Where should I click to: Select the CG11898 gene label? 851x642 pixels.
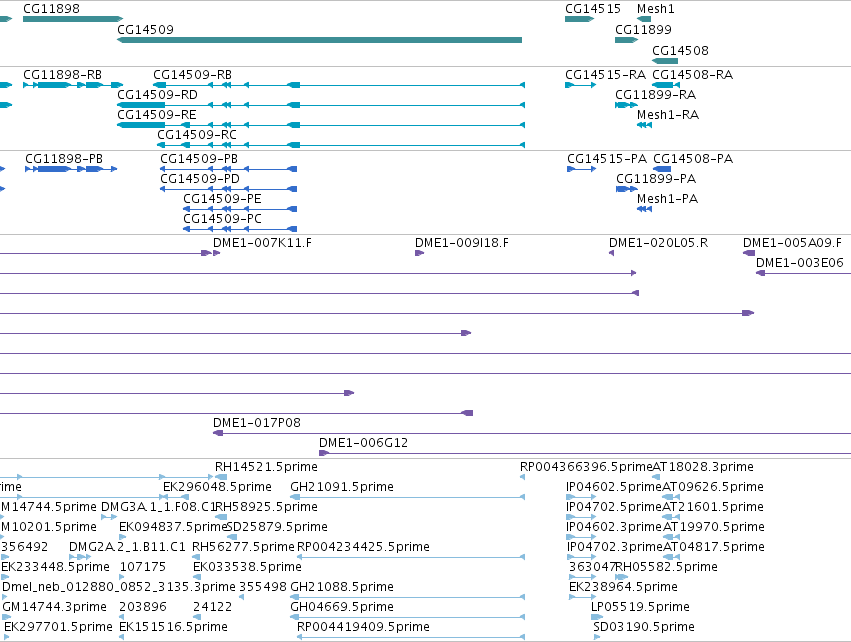pos(51,9)
